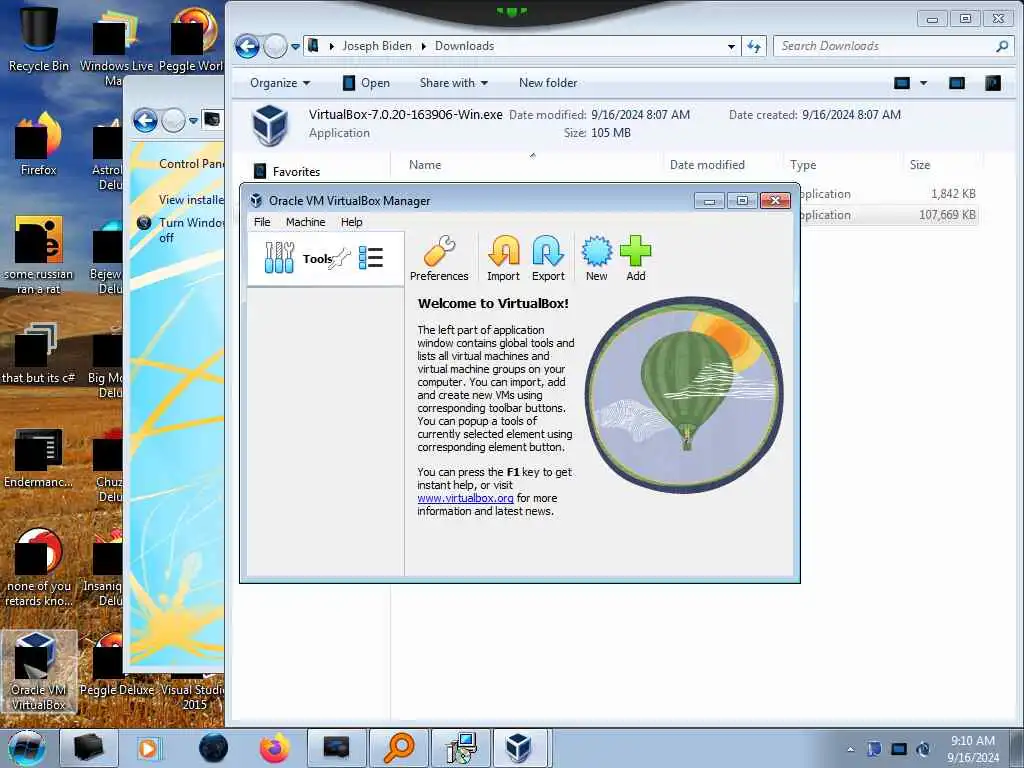Open the Share with dropdown
The image size is (1024, 768).
point(453,83)
